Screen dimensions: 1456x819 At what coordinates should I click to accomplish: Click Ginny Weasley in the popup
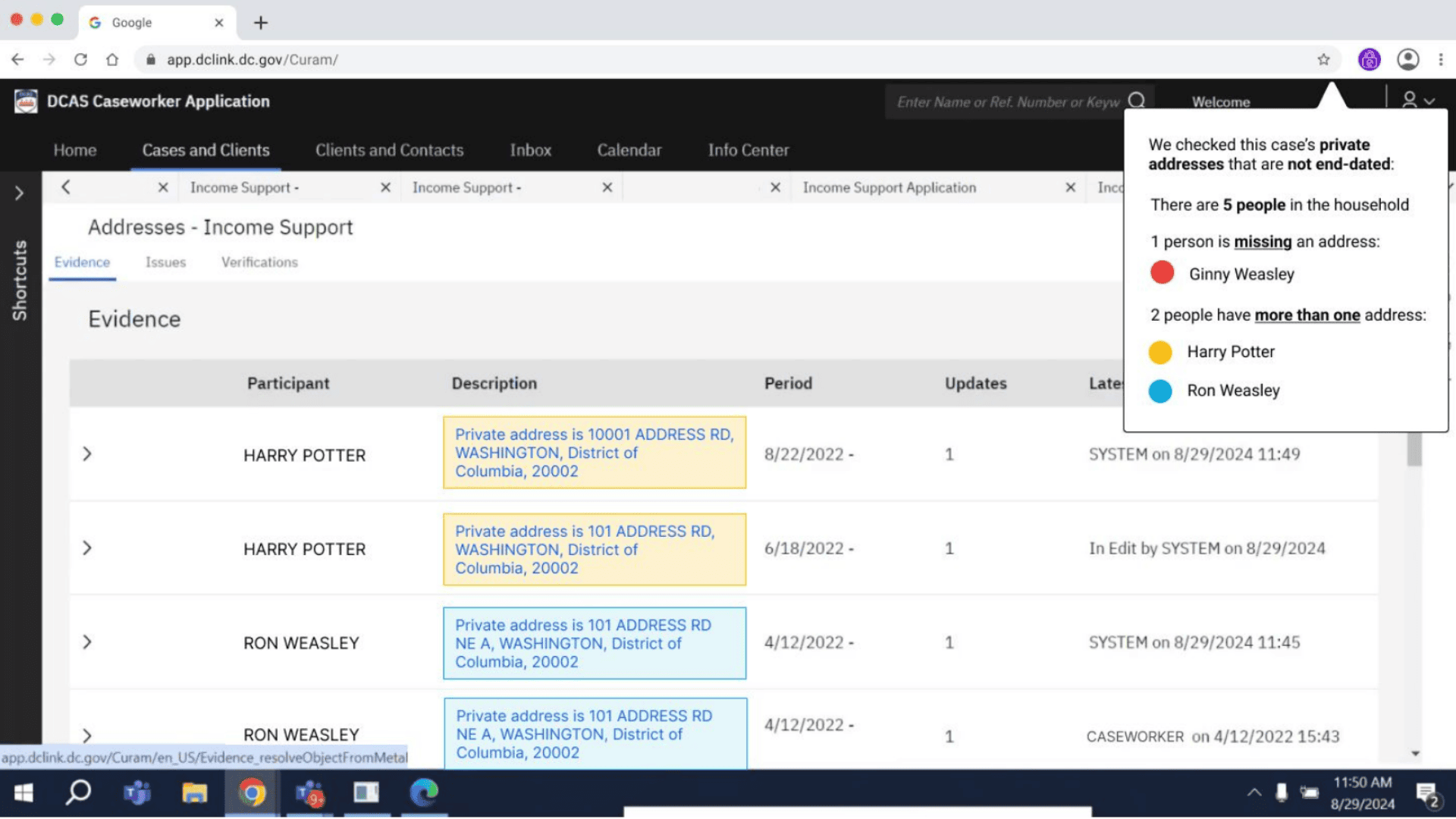1241,275
